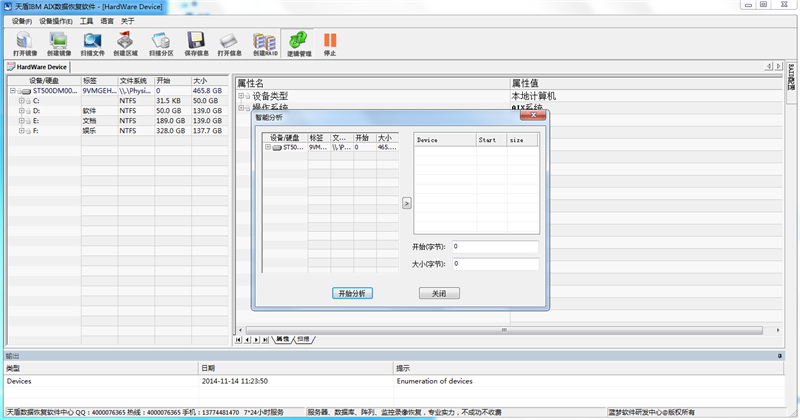
Task: Click the 打开信息 (open info) toolbar icon
Action: [229, 44]
